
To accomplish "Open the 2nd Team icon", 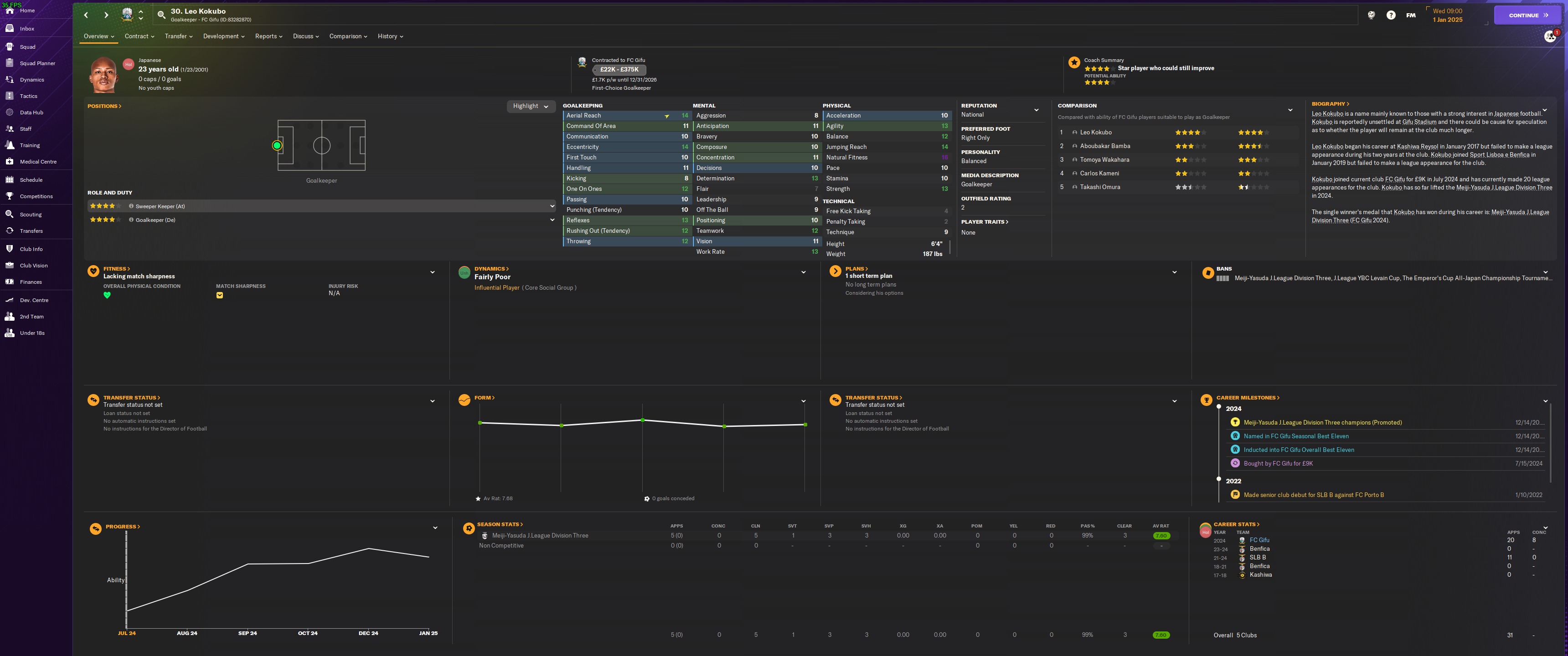I will [10, 317].
